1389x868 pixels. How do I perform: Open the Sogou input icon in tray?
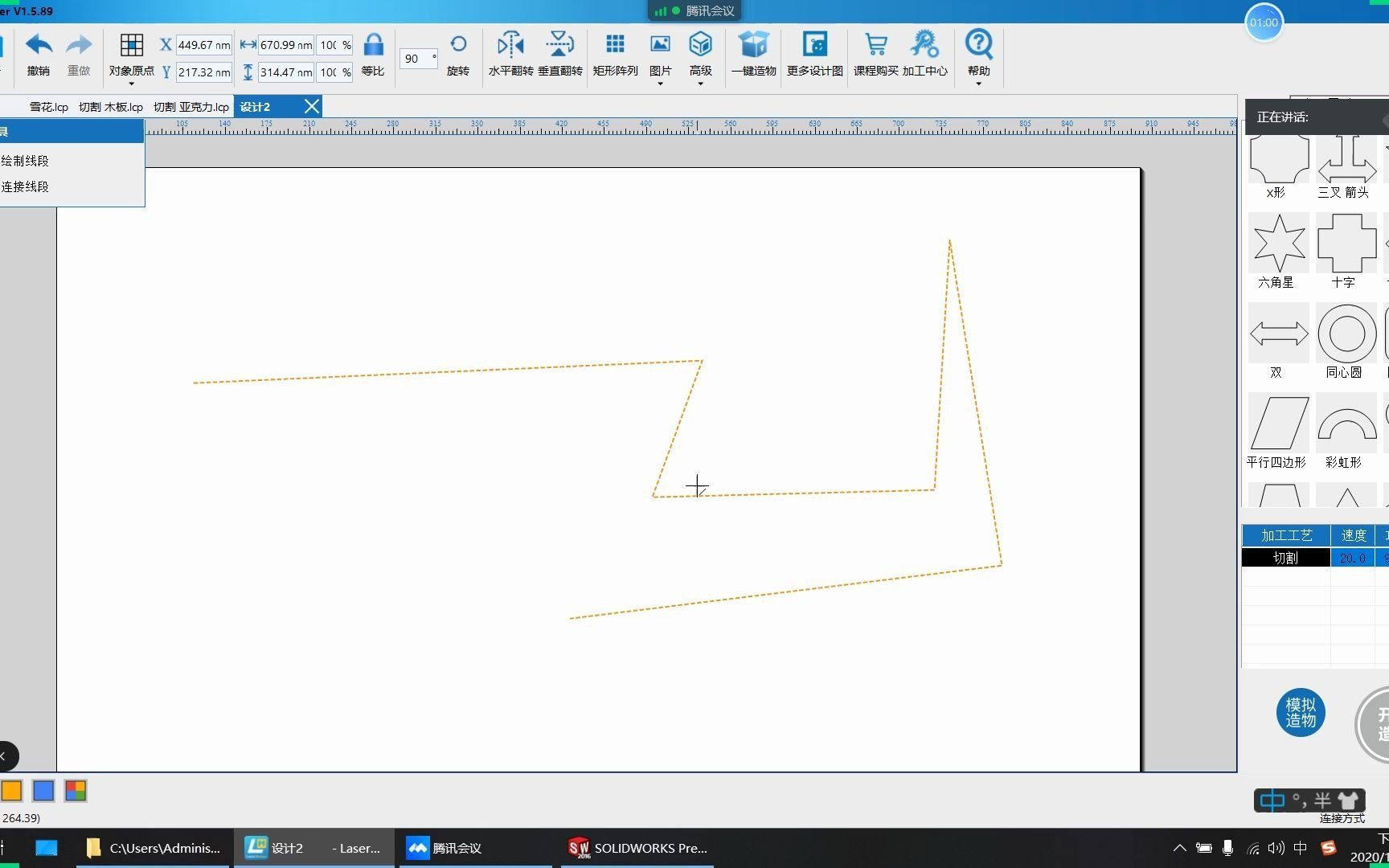1328,848
